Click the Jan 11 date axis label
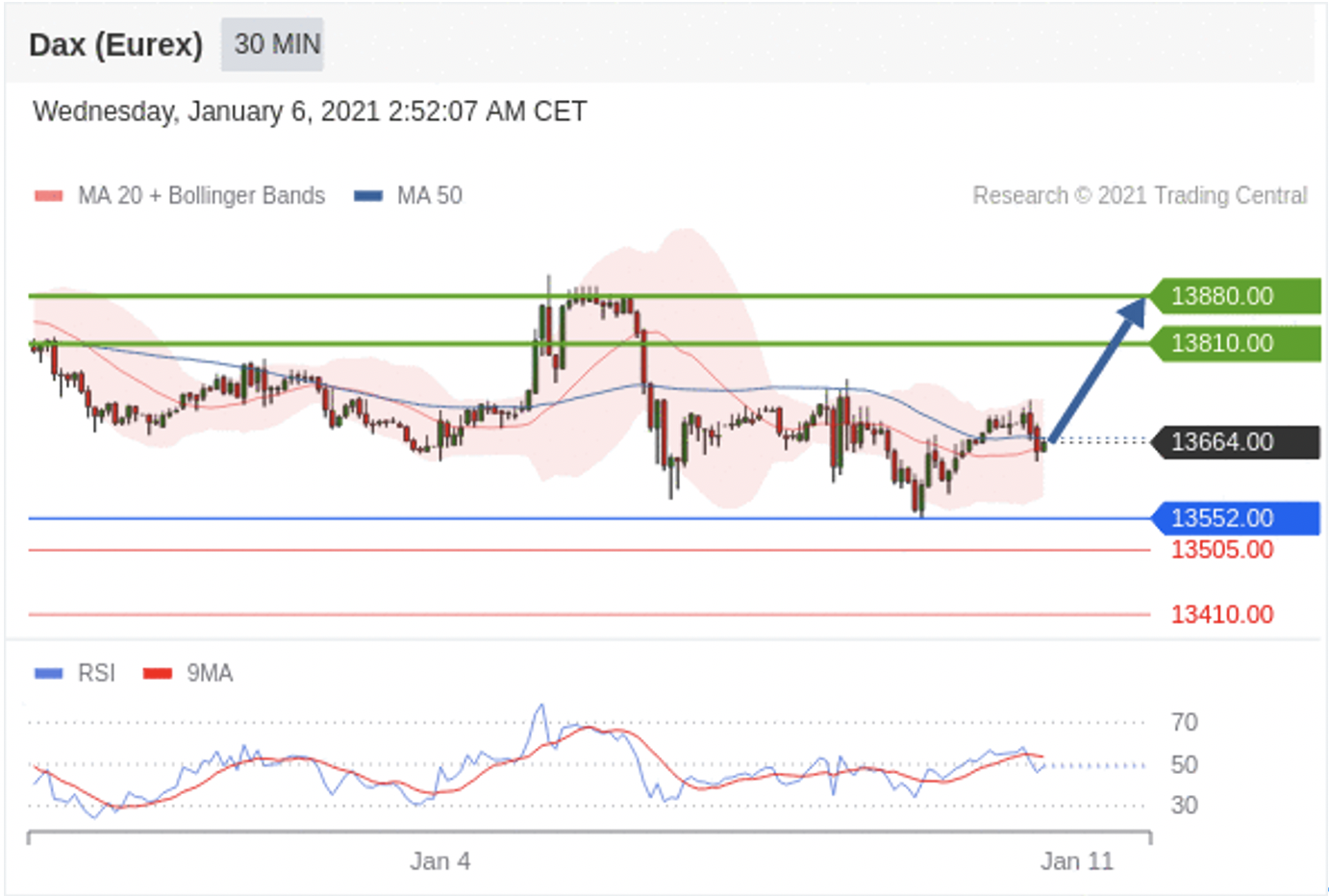1329x896 pixels. click(x=1076, y=861)
